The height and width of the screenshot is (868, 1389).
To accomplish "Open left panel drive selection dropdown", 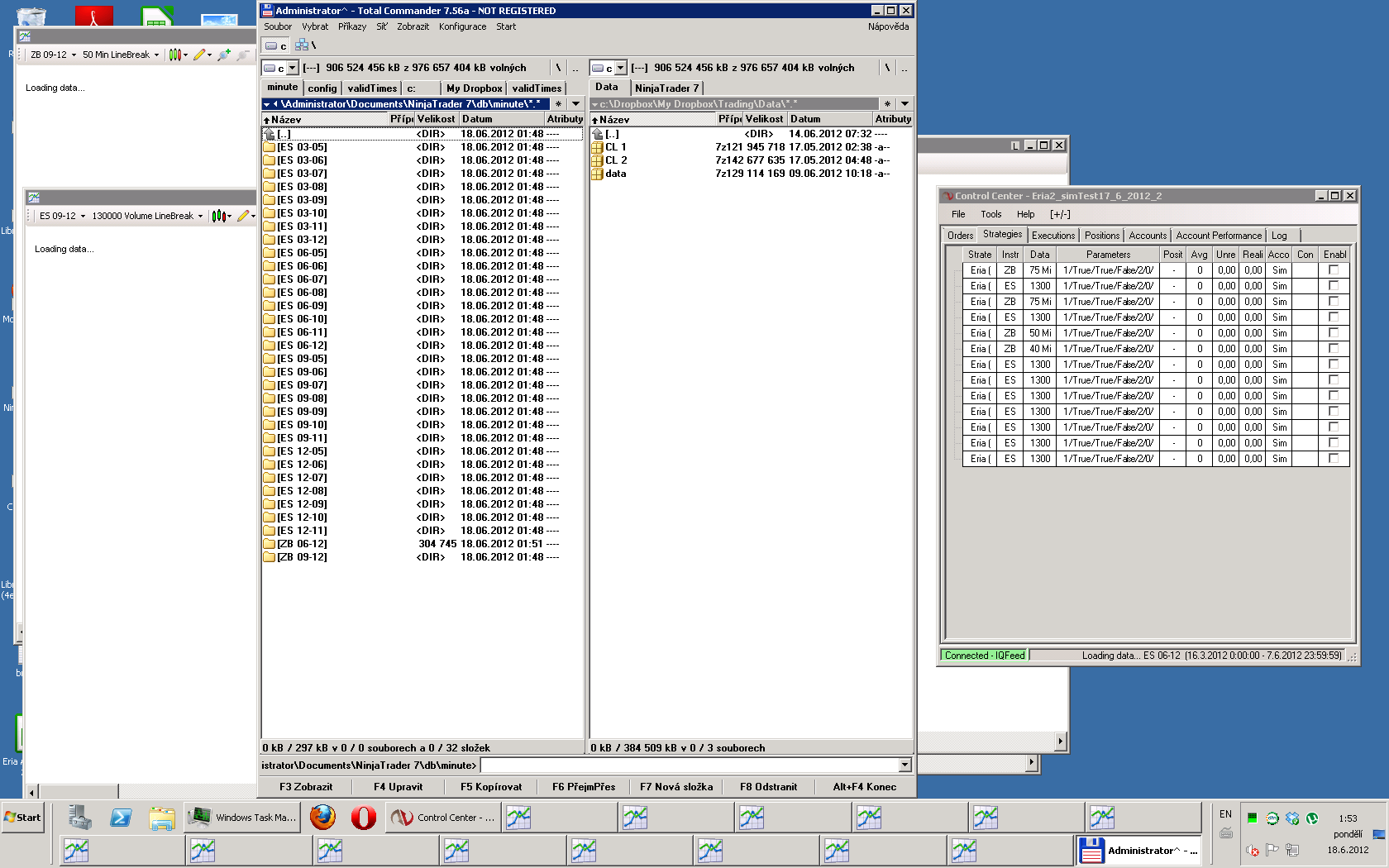I will pos(292,68).
